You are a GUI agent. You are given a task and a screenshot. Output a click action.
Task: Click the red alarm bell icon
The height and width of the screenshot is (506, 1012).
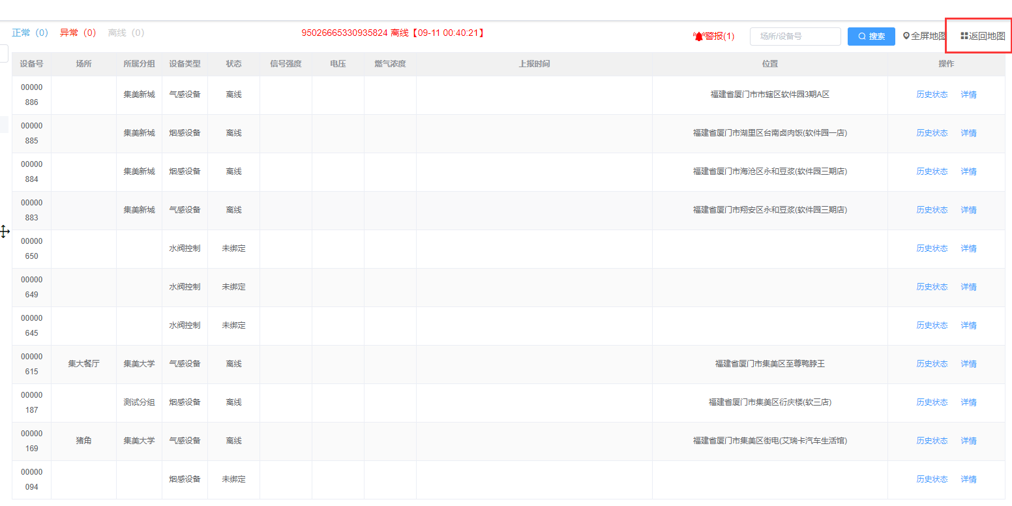pyautogui.click(x=698, y=37)
